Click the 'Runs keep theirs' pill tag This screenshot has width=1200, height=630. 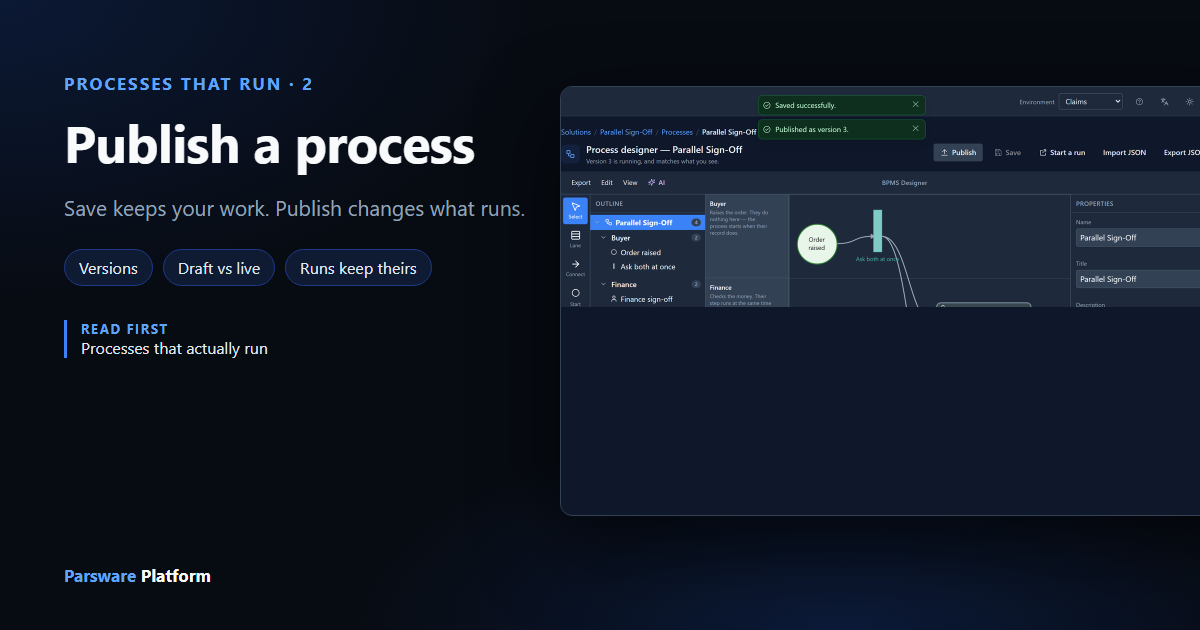coord(358,268)
